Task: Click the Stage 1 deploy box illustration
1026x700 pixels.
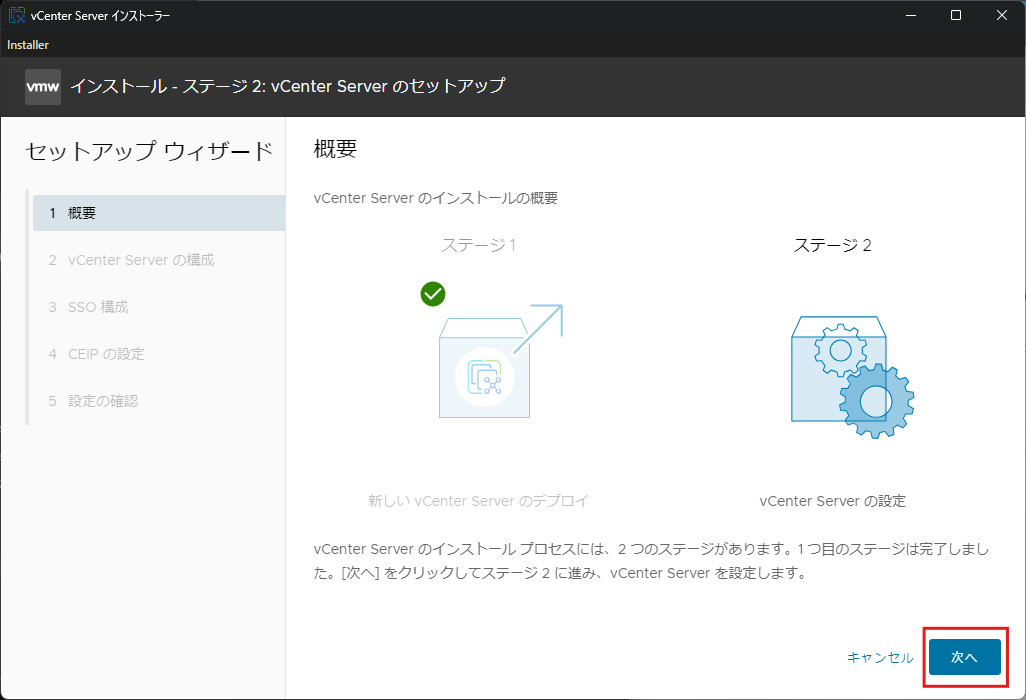Action: pos(501,360)
